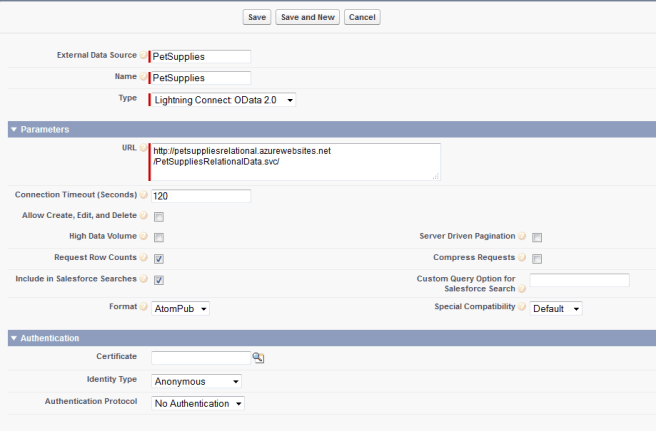
Task: Collapse the Parameters section header
Action: (x=14, y=130)
